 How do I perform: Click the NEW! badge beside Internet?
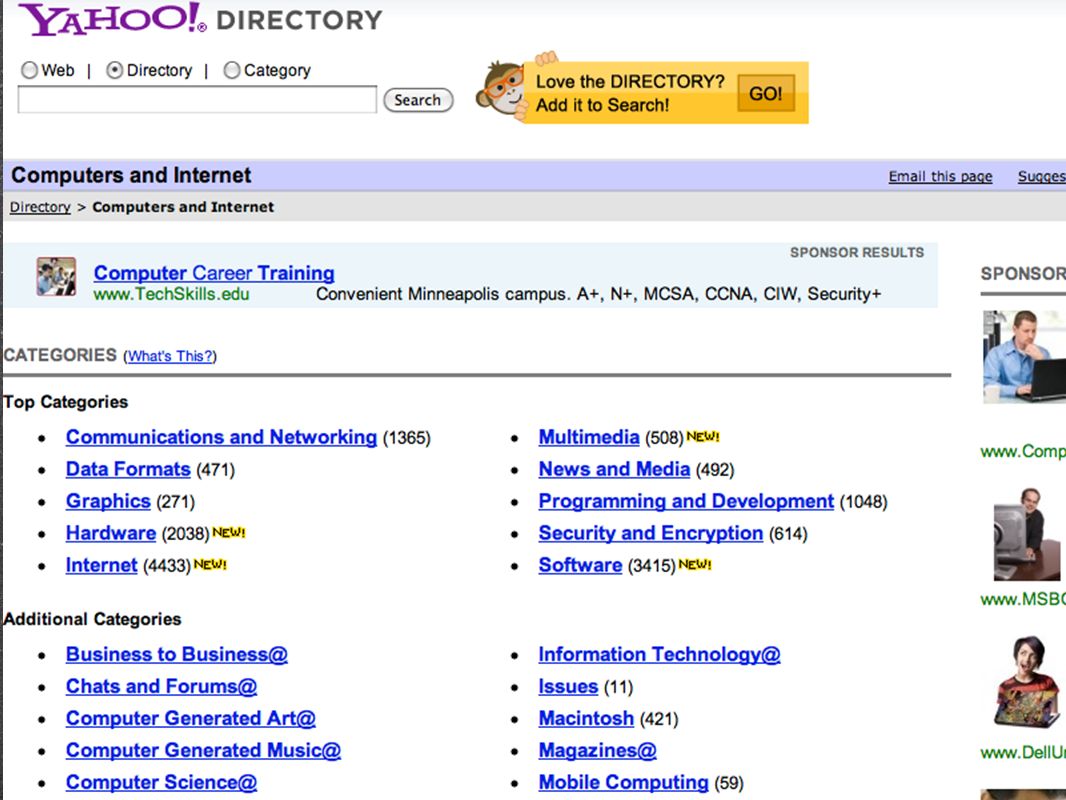[x=211, y=564]
